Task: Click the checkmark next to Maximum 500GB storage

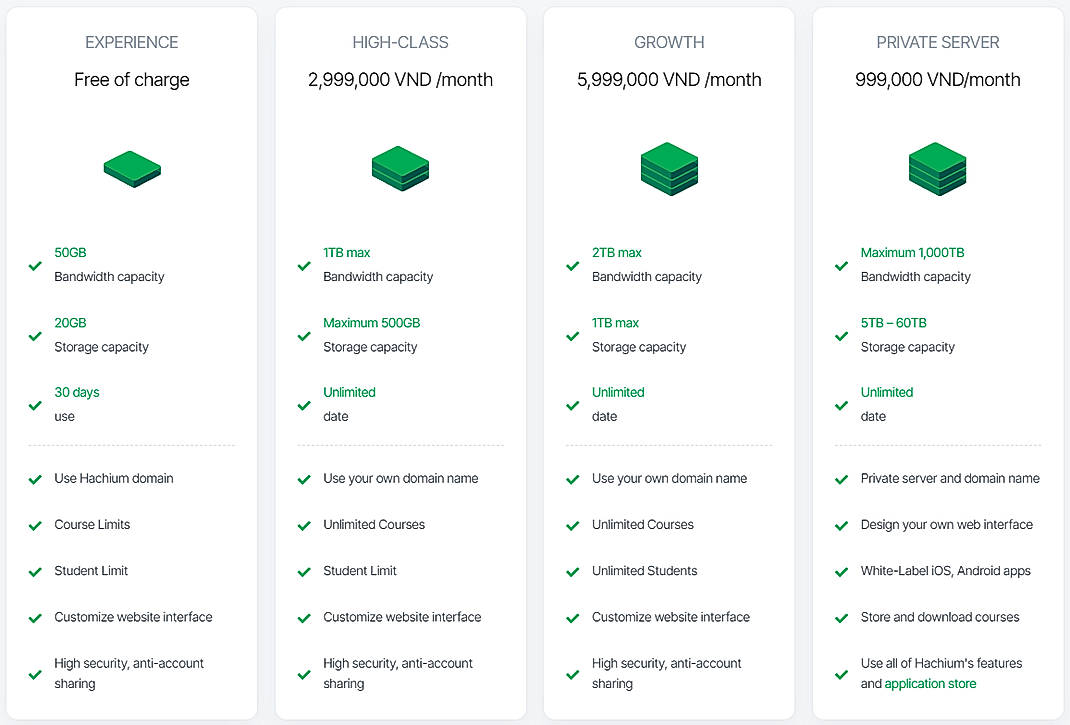Action: pyautogui.click(x=303, y=336)
